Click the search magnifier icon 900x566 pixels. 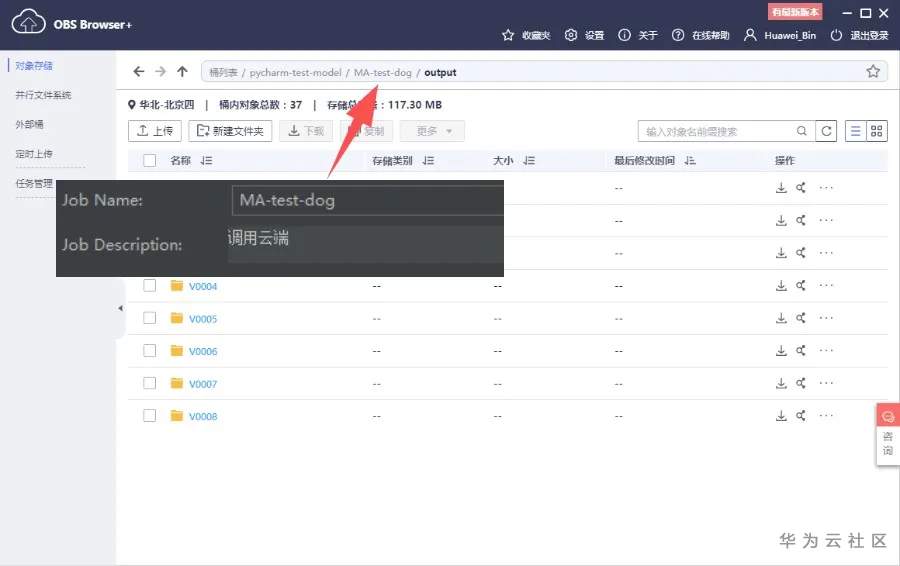pos(802,131)
